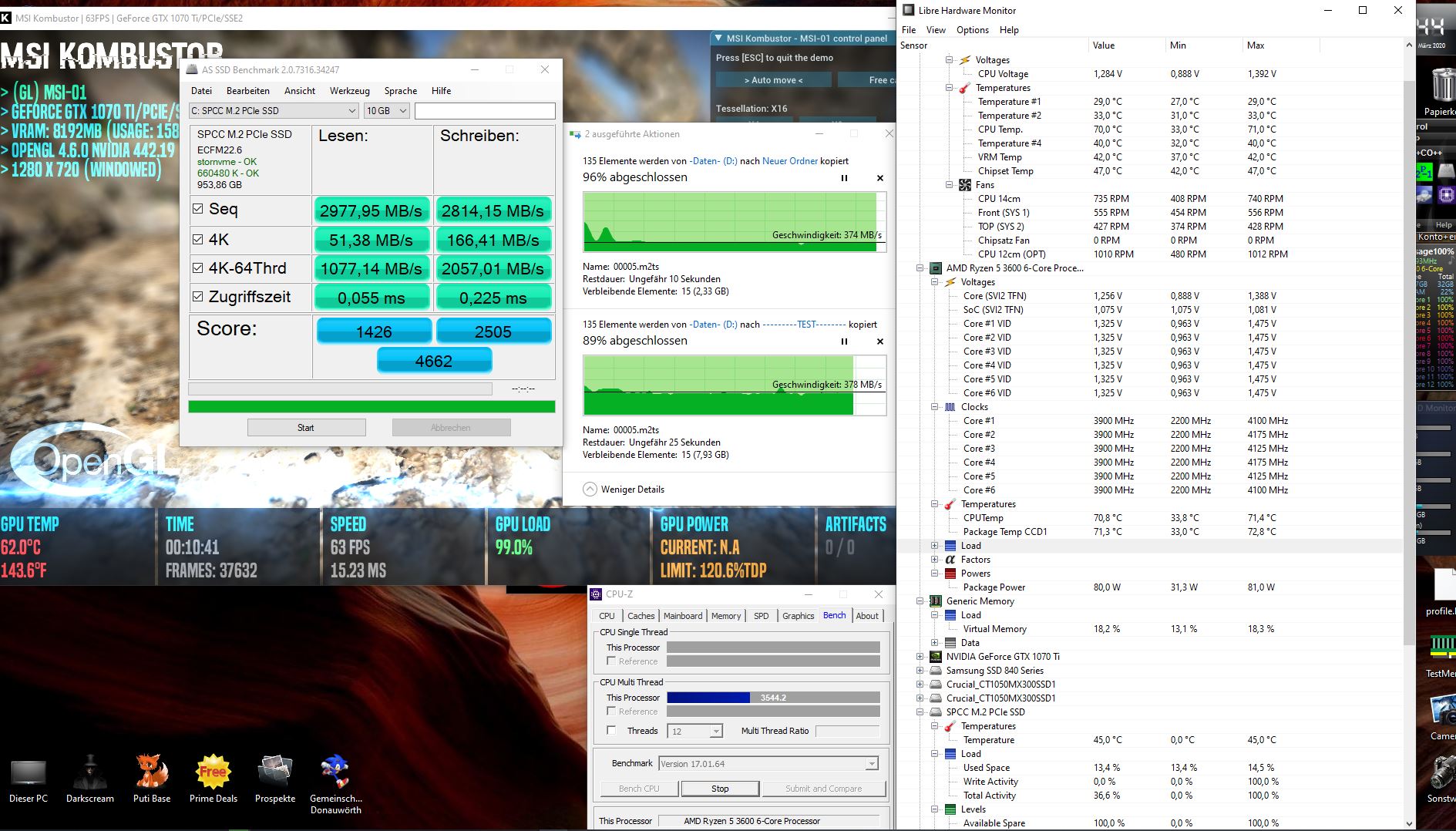Switch to the Mainboard tab in CPU-Z

pos(683,616)
